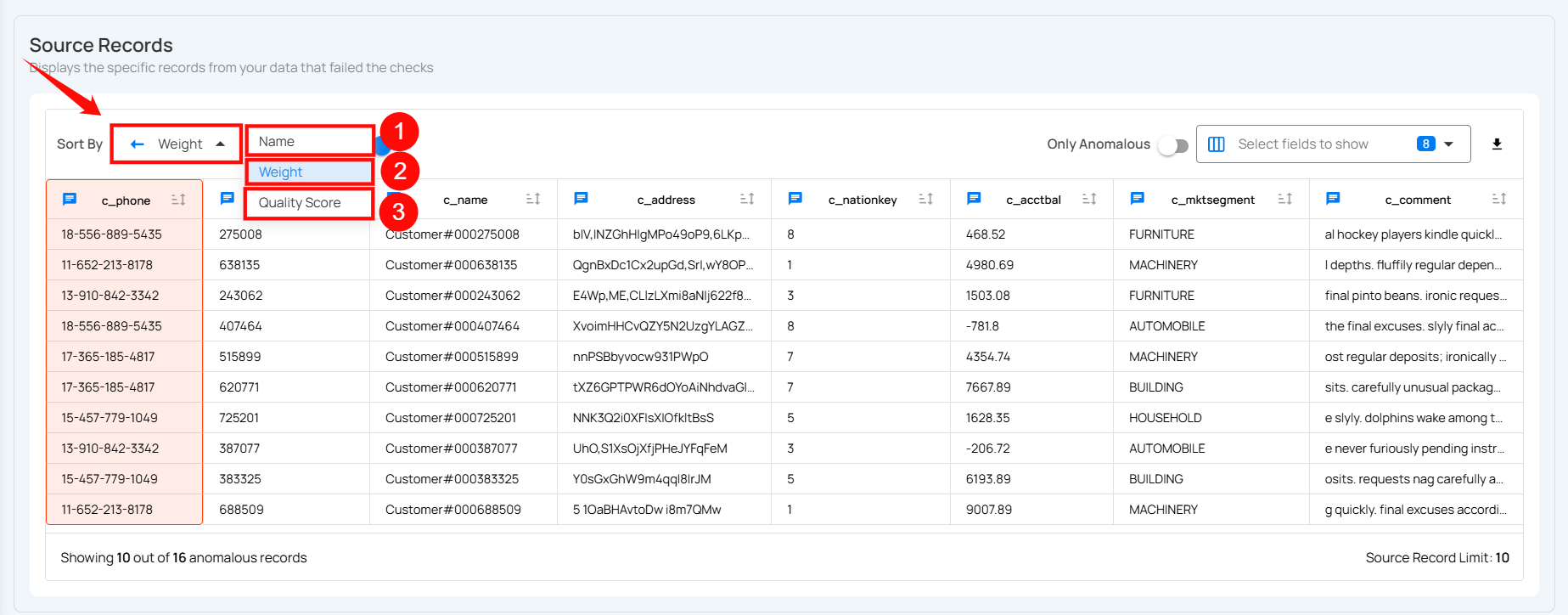Click the c_acctbal column header label
Image resolution: width=1568 pixels, height=615 pixels.
(x=1033, y=200)
